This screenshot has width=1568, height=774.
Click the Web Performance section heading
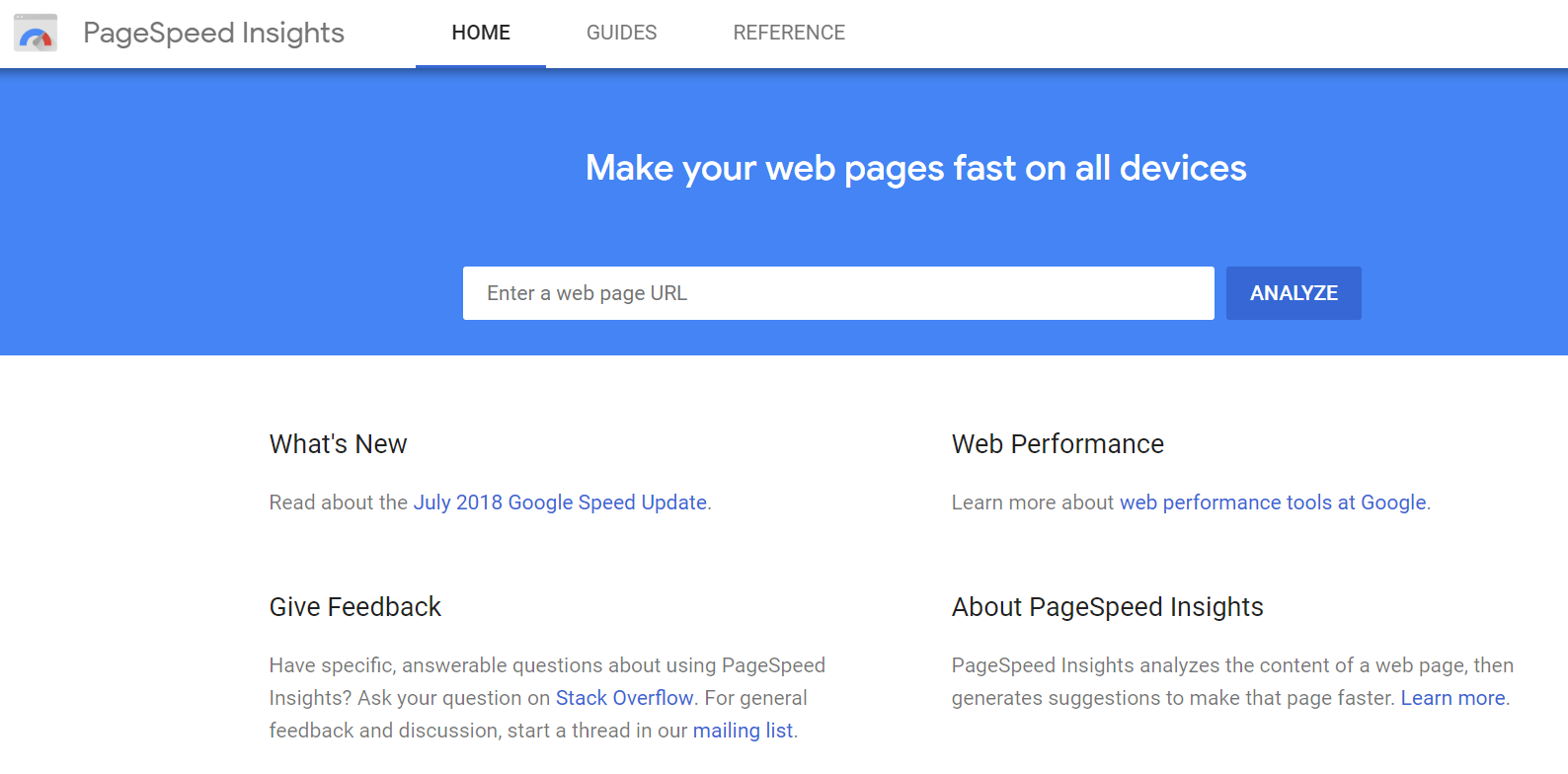[1058, 444]
